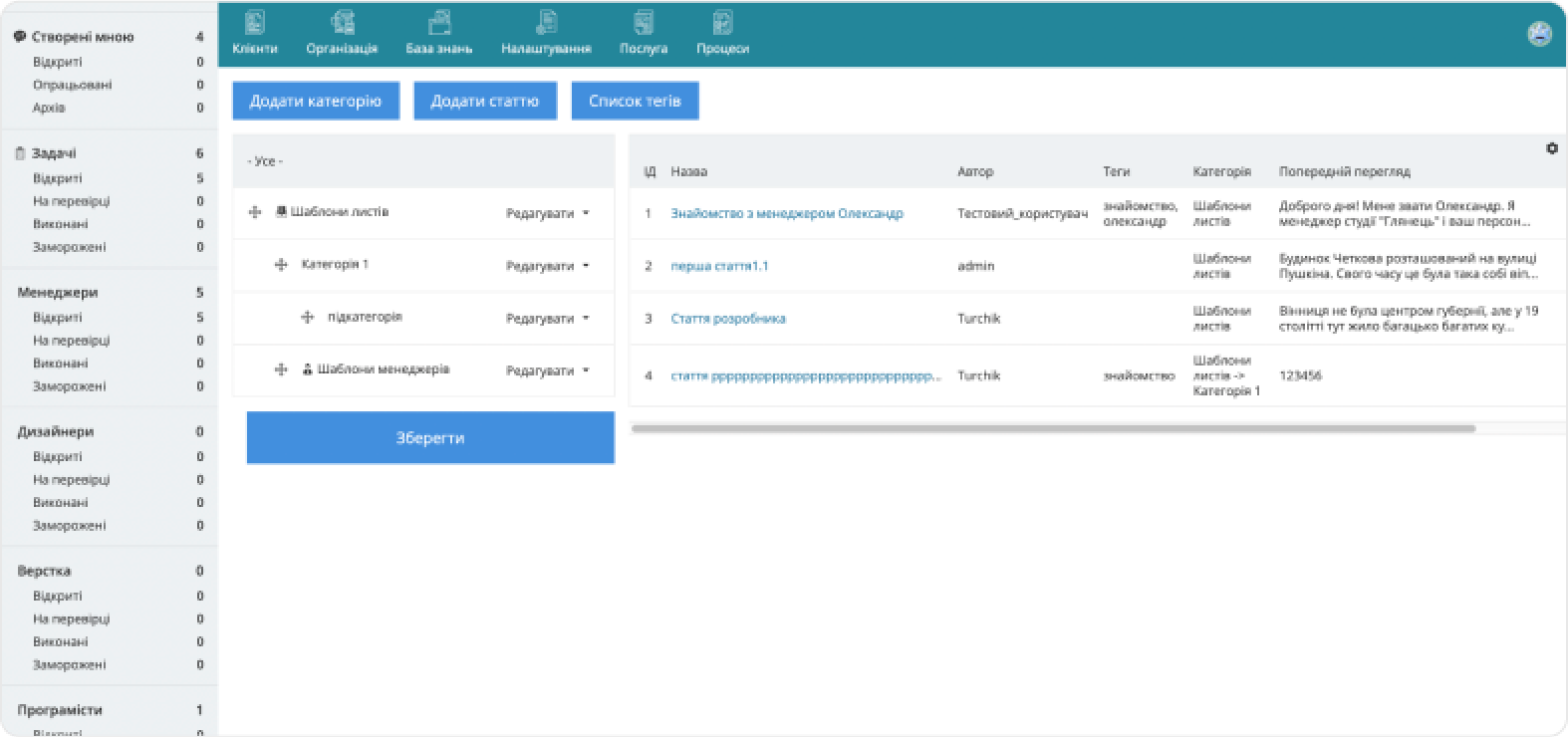This screenshot has width=1568, height=737.
Task: Click preview cell 123456
Action: point(1300,375)
